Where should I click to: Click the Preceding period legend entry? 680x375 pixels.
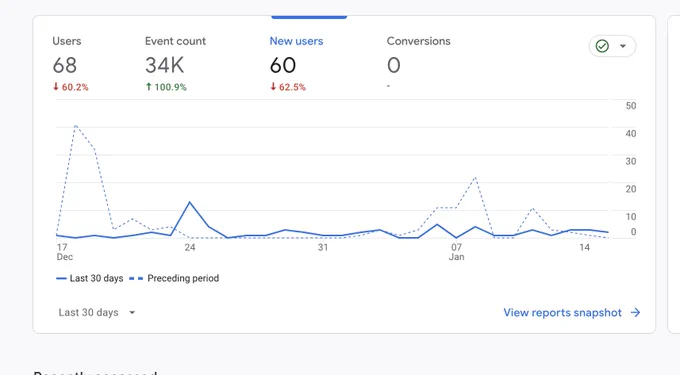174,278
